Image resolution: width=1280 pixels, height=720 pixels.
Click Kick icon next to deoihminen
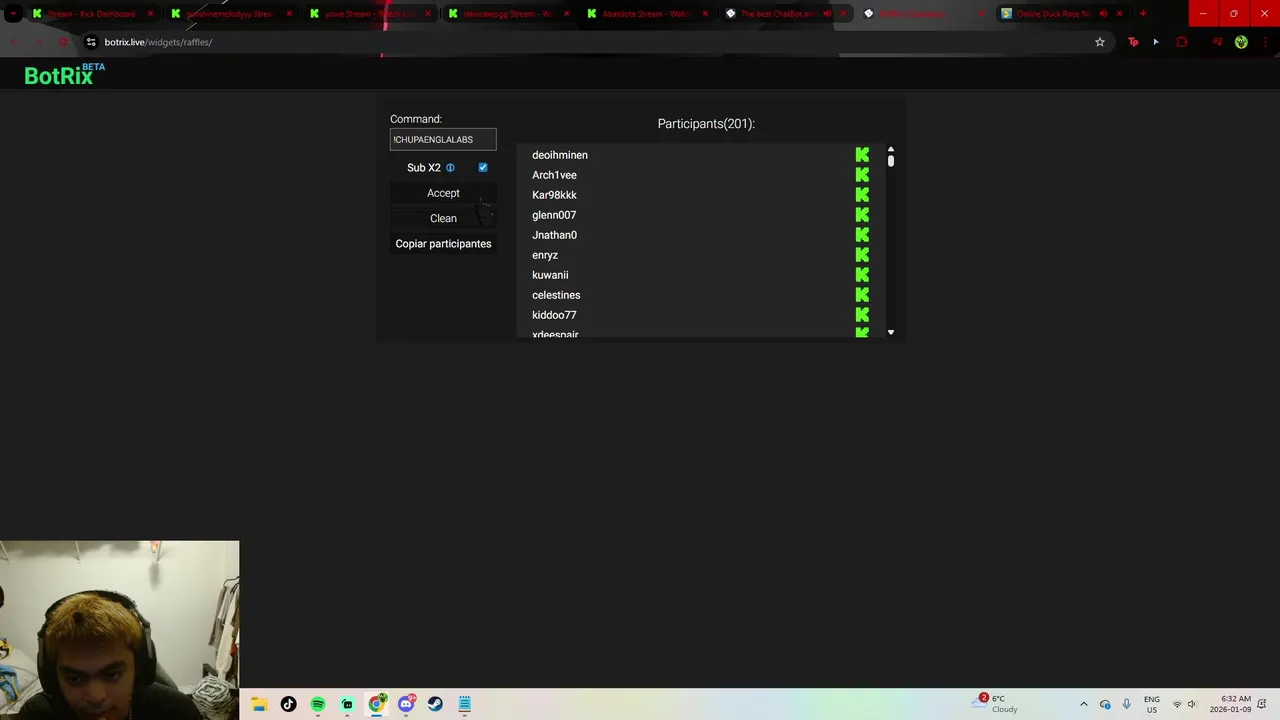(x=862, y=155)
